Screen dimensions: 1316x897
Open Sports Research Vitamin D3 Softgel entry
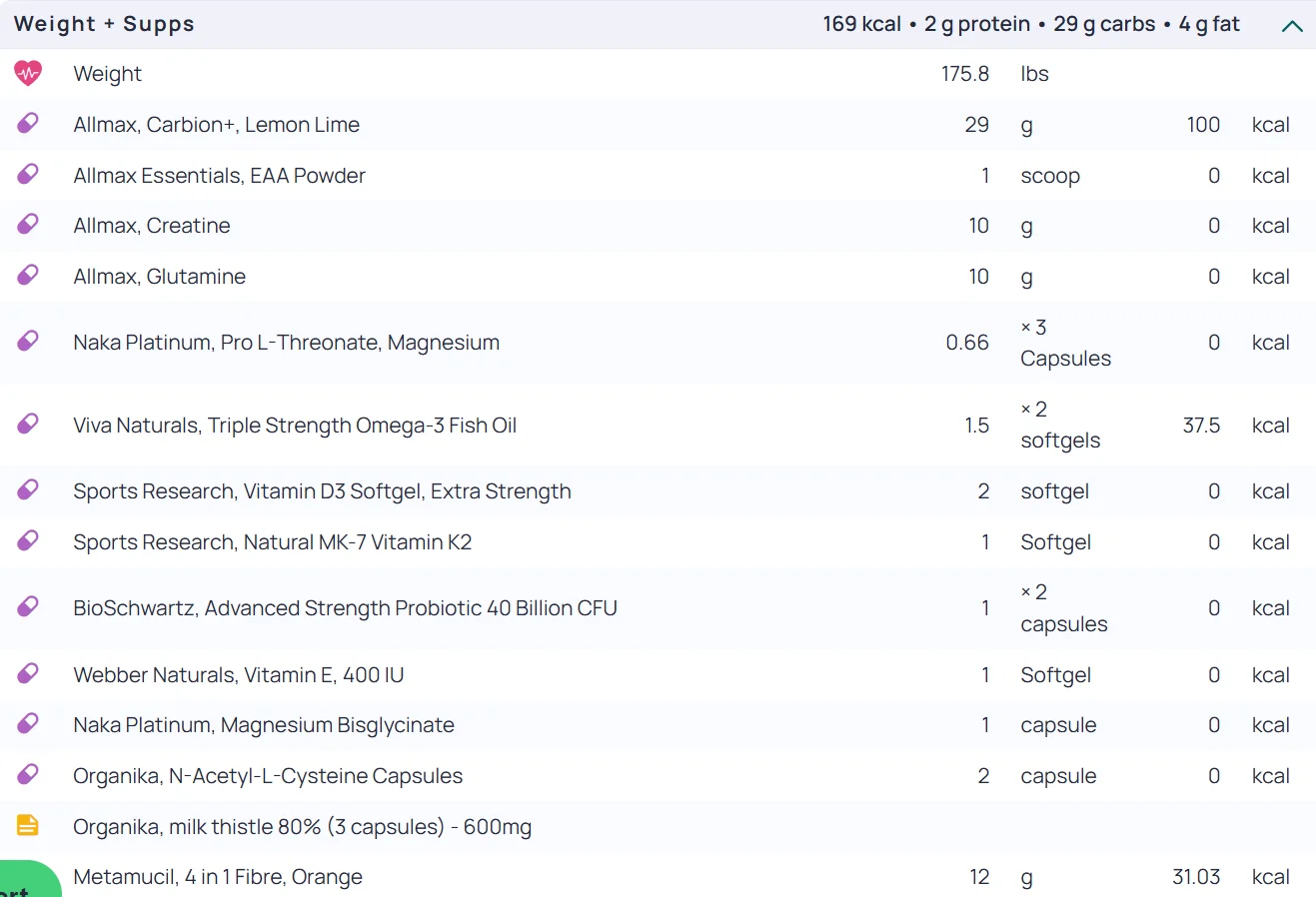pos(322,491)
